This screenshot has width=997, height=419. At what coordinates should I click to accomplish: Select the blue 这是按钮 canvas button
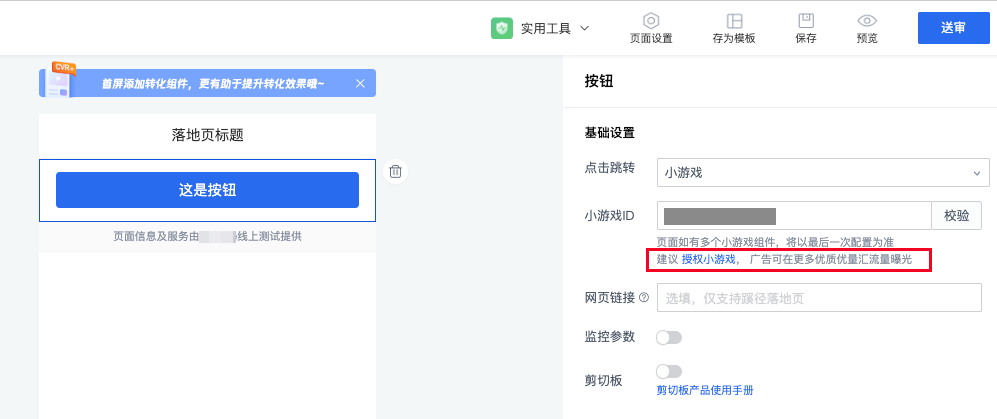coord(207,190)
